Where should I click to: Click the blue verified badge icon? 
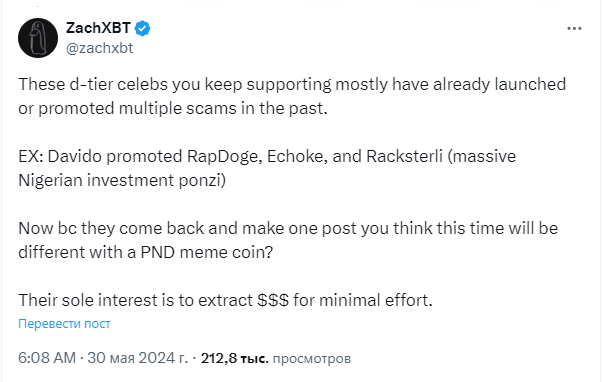tap(142, 28)
